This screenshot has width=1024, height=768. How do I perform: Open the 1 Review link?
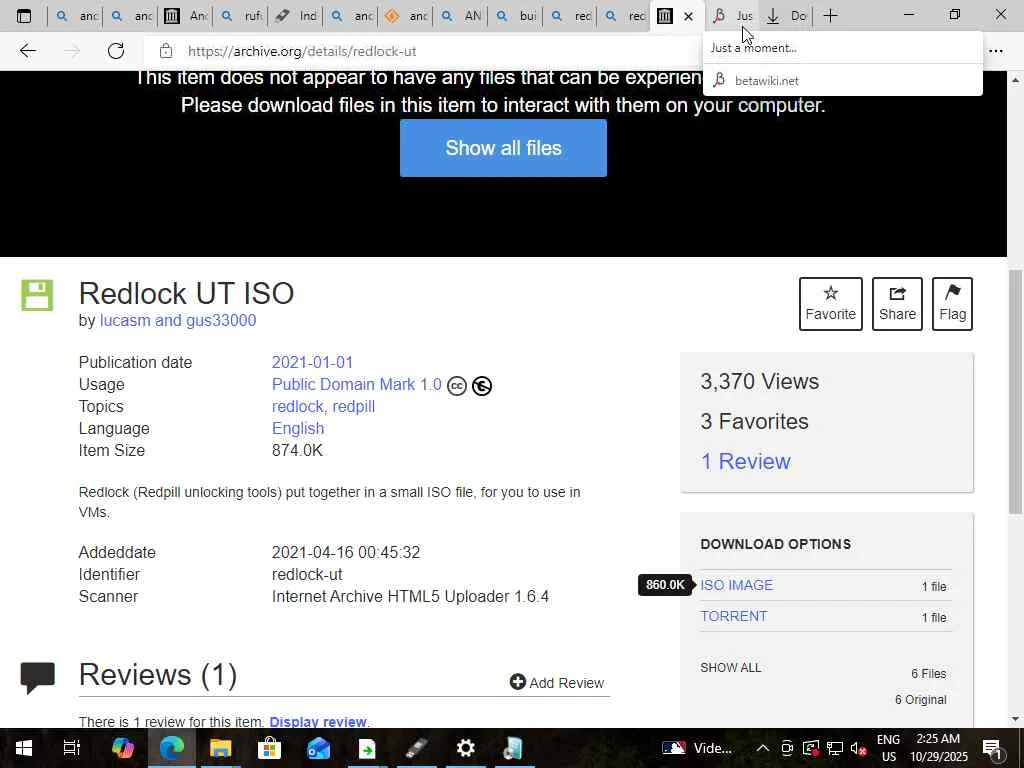(745, 462)
